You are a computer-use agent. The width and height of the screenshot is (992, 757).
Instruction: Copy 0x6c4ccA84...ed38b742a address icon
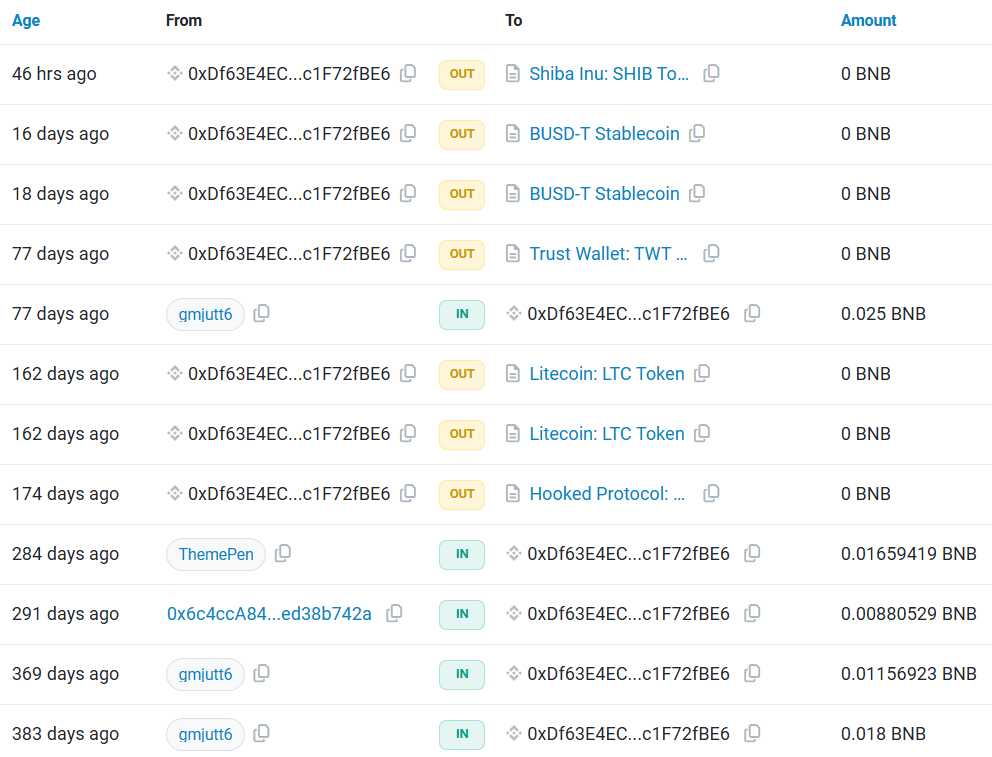point(394,613)
